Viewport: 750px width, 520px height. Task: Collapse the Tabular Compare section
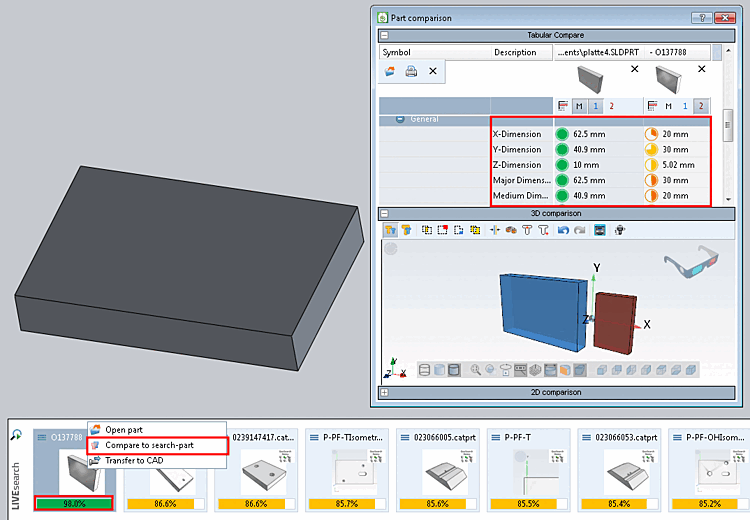[x=384, y=35]
